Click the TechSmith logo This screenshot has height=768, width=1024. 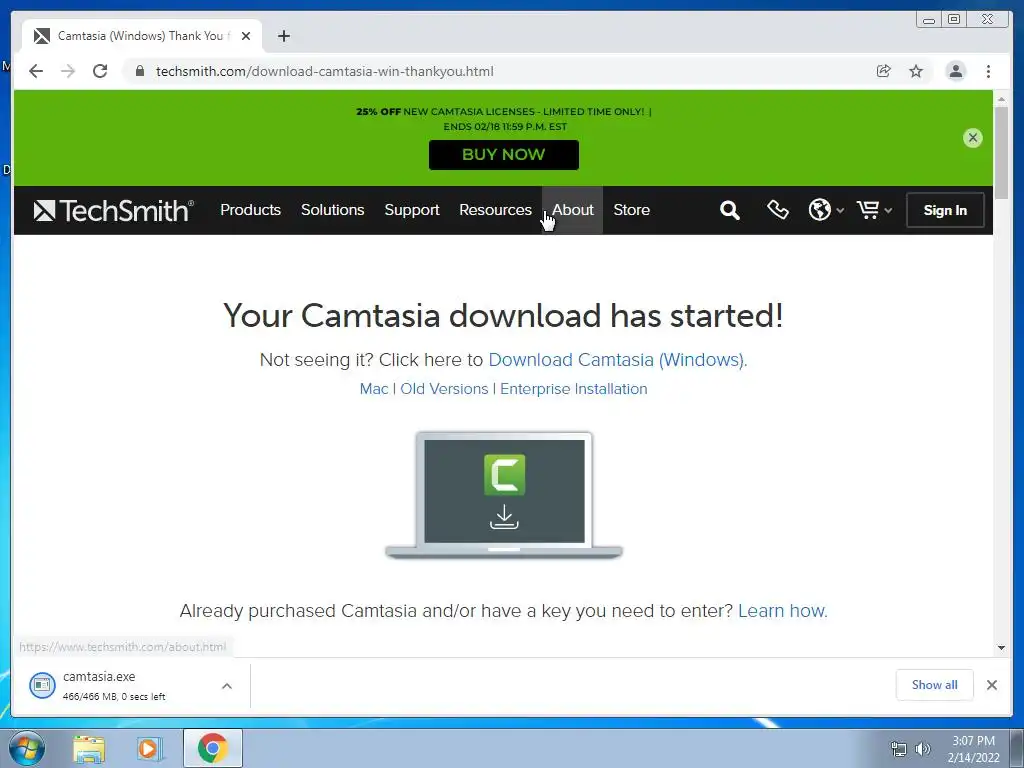click(x=114, y=210)
